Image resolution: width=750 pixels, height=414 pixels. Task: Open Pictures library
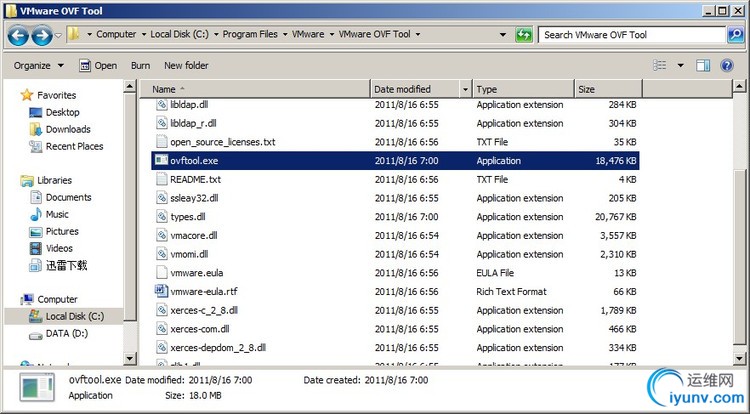[x=54, y=232]
